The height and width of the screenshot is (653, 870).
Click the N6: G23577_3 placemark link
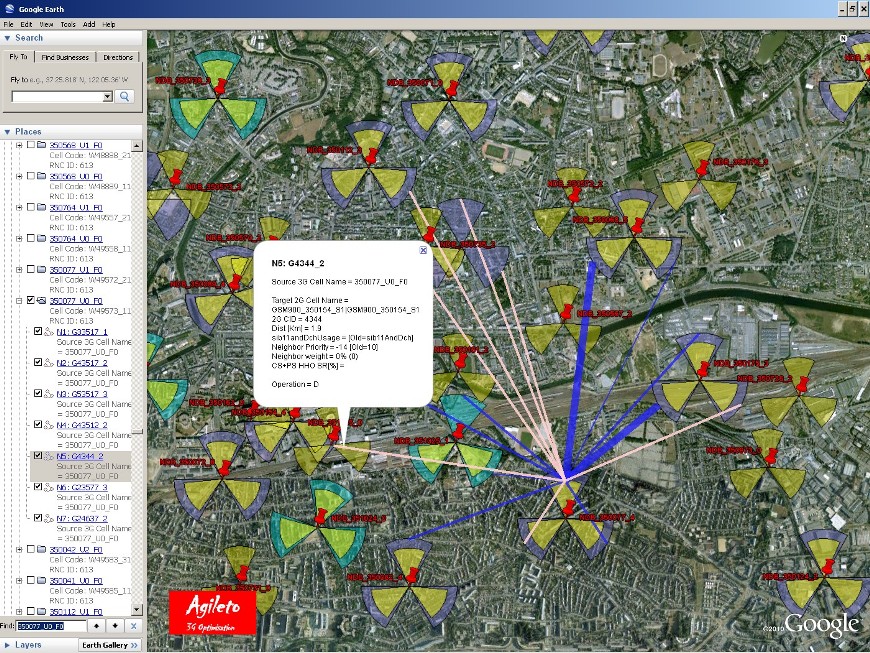pyautogui.click(x=81, y=487)
